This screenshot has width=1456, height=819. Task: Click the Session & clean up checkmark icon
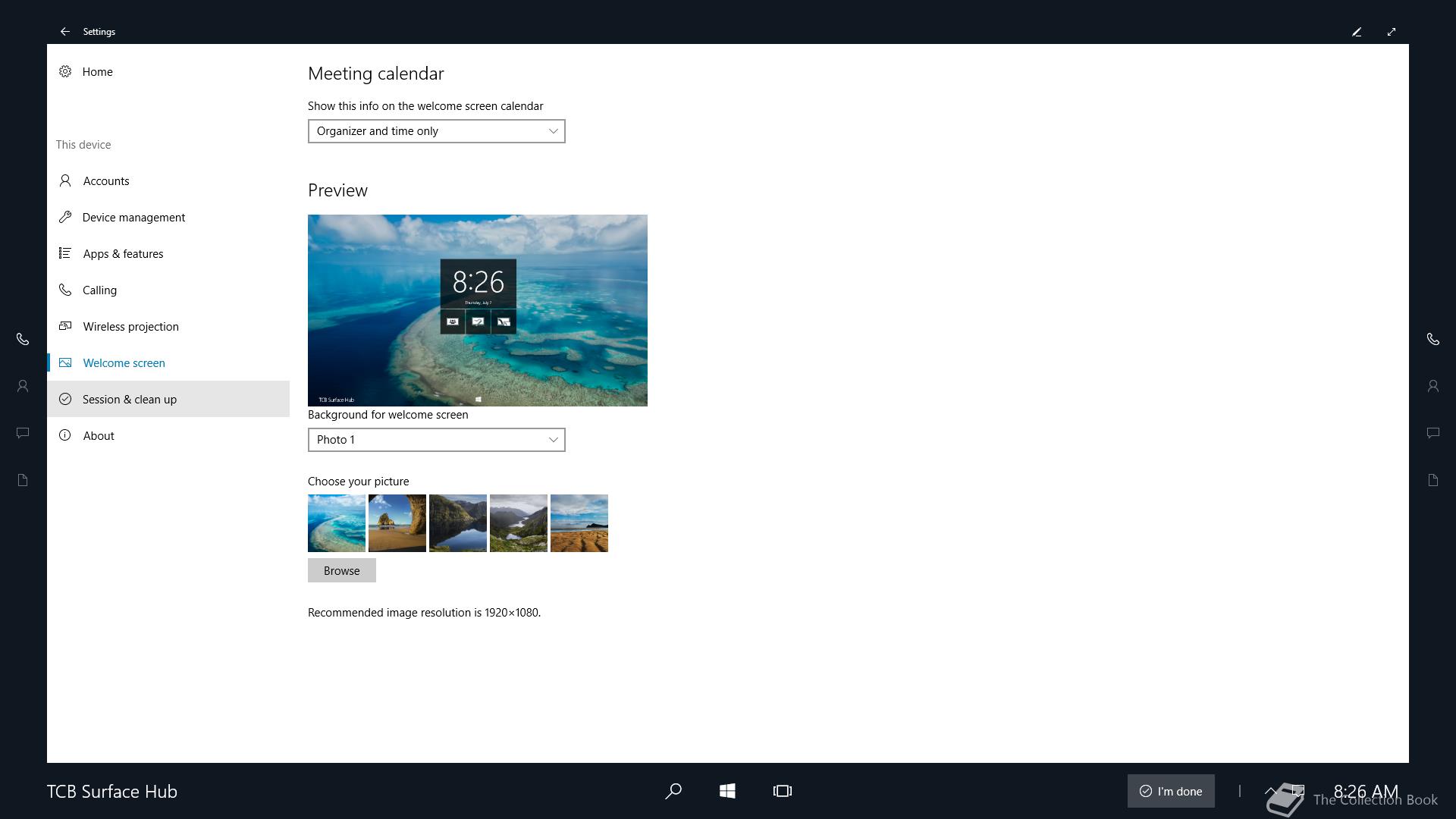pos(65,399)
